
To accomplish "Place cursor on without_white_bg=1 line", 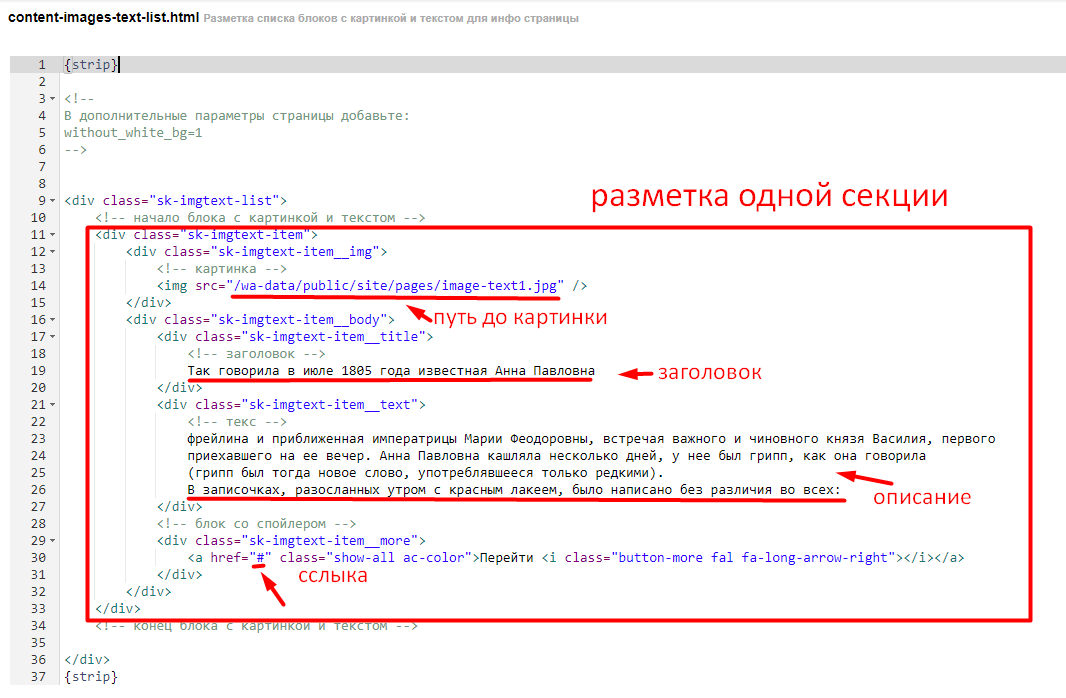I will click(x=133, y=133).
